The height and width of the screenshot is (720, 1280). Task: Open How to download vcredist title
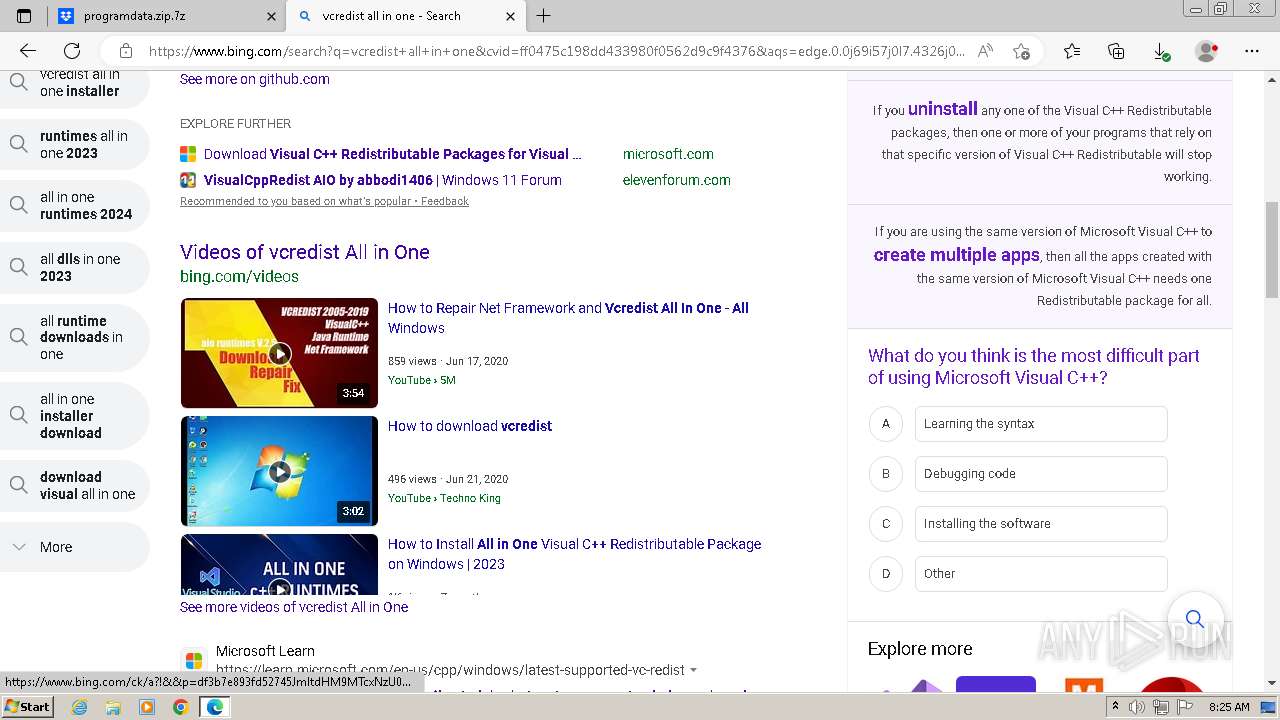tap(470, 426)
